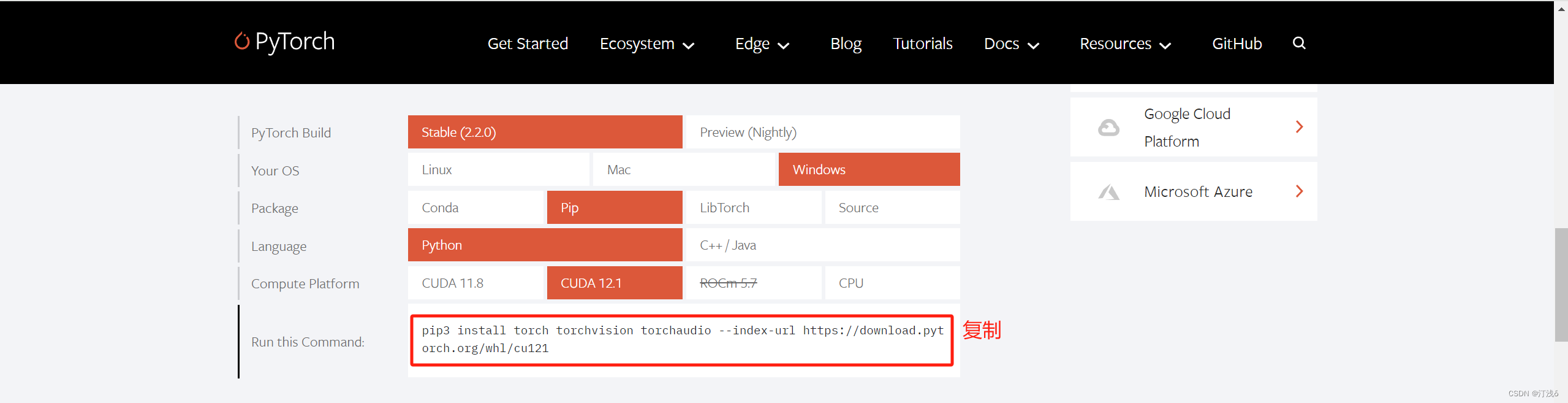Select Pip package option
Viewport: 1568px width, 403px height.
(x=615, y=207)
